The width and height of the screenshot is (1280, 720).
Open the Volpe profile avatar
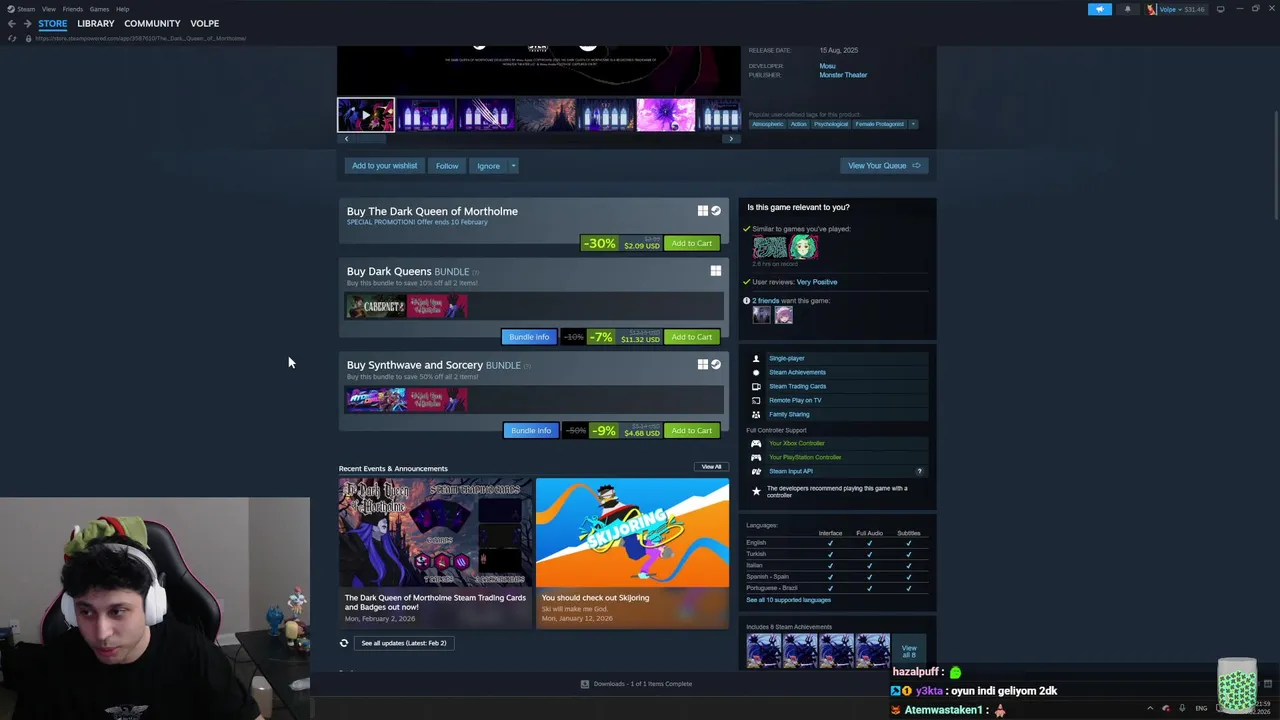coord(1152,9)
